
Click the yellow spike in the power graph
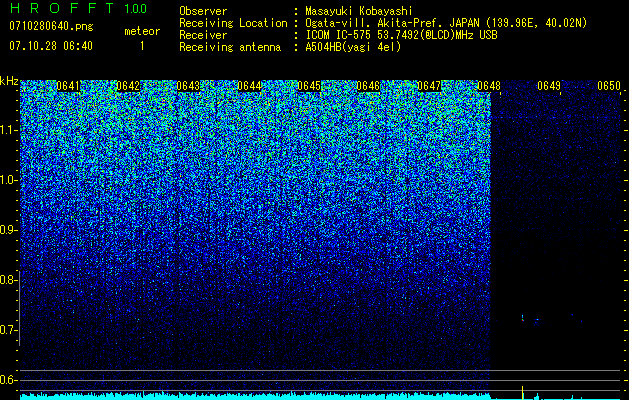tap(522, 392)
